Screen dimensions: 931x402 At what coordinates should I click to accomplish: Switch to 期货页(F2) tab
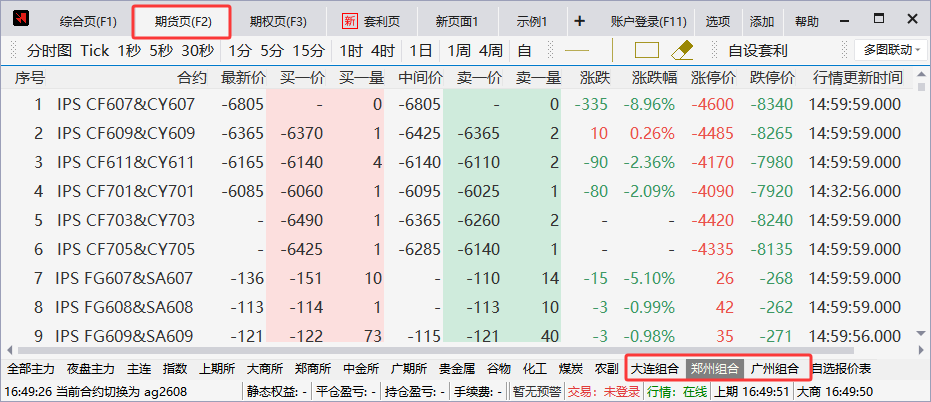(x=182, y=22)
